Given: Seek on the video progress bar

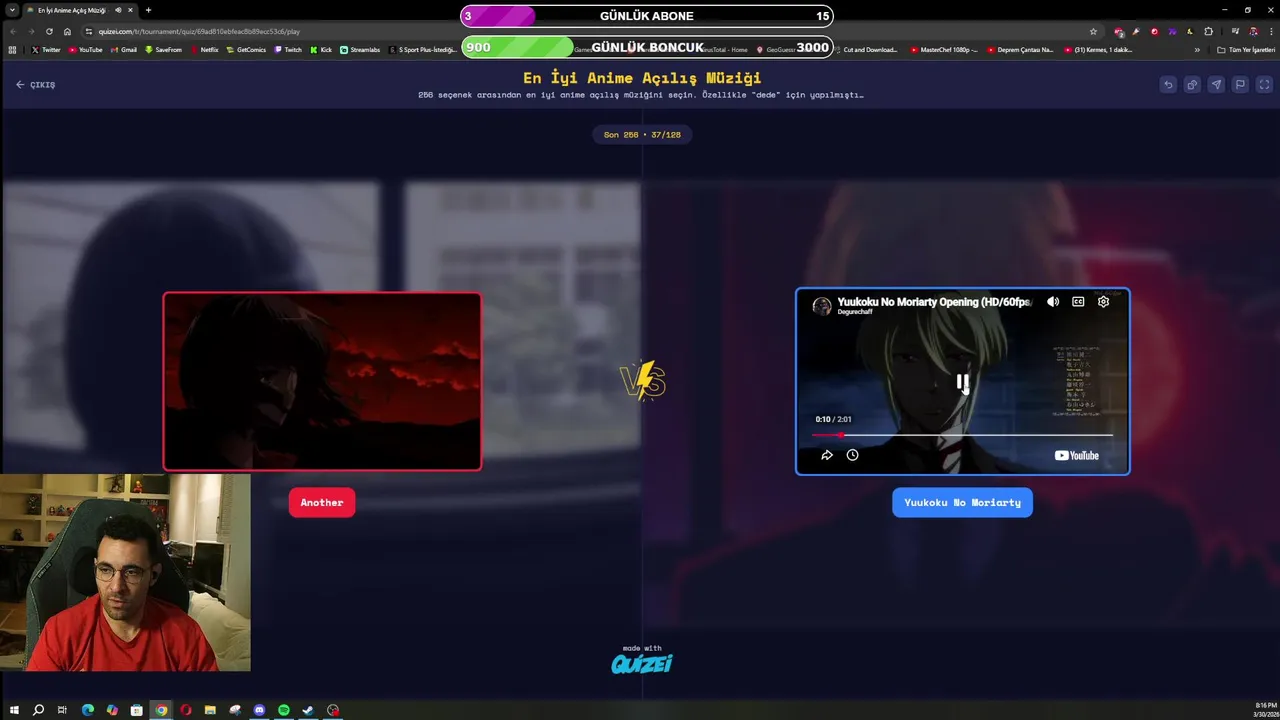Looking at the screenshot, I should pos(962,435).
